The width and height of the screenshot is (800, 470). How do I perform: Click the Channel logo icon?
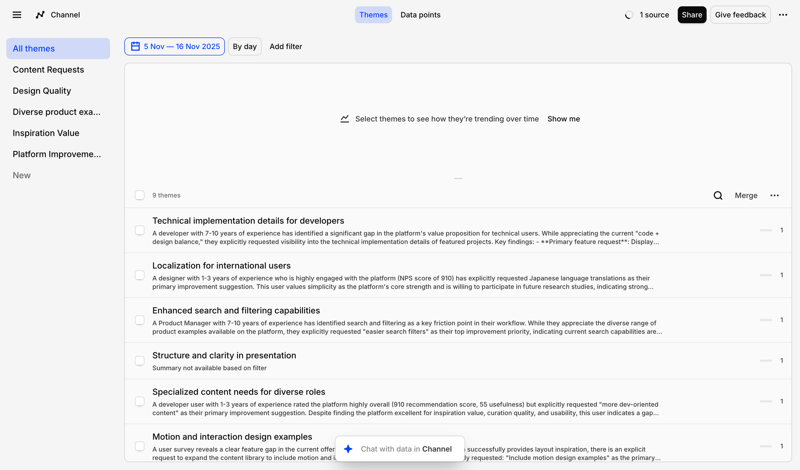pyautogui.click(x=40, y=15)
